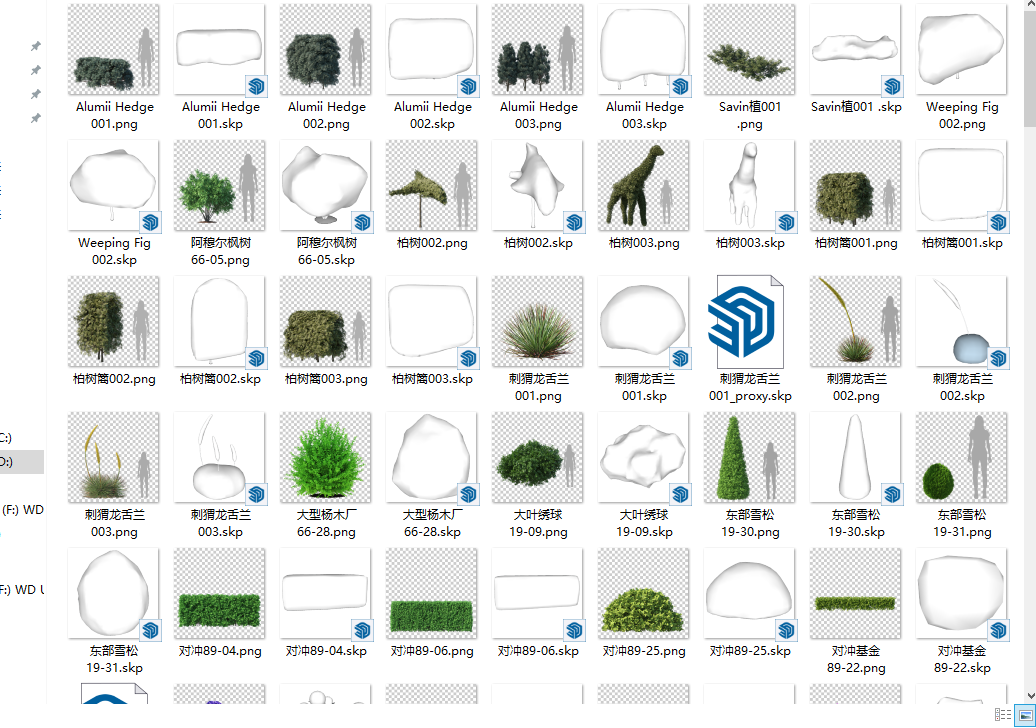Click the file name 刺猬龙舌兰 002.skp
Screen dimensions: 1036x728
(962, 387)
